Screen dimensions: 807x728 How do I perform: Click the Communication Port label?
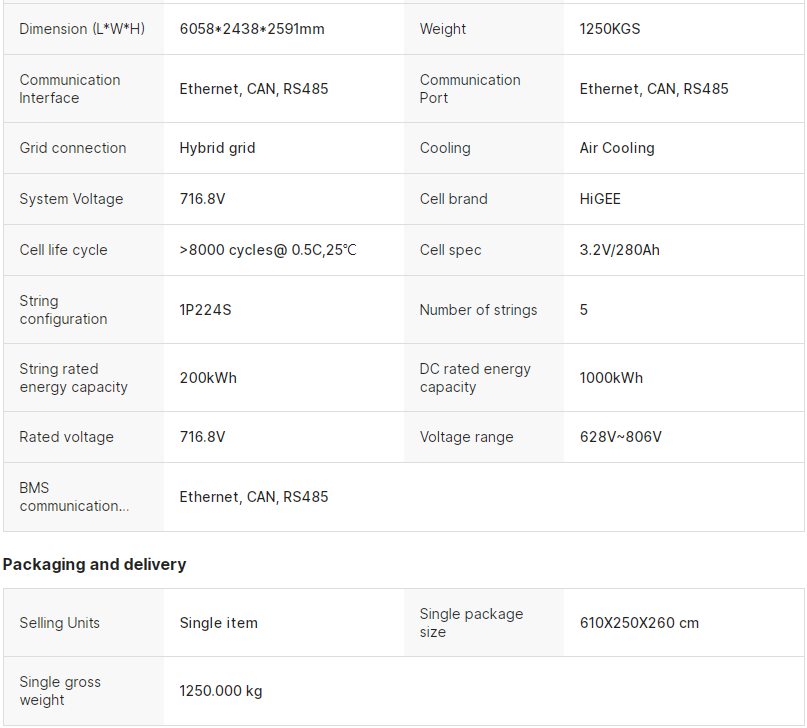[470, 89]
